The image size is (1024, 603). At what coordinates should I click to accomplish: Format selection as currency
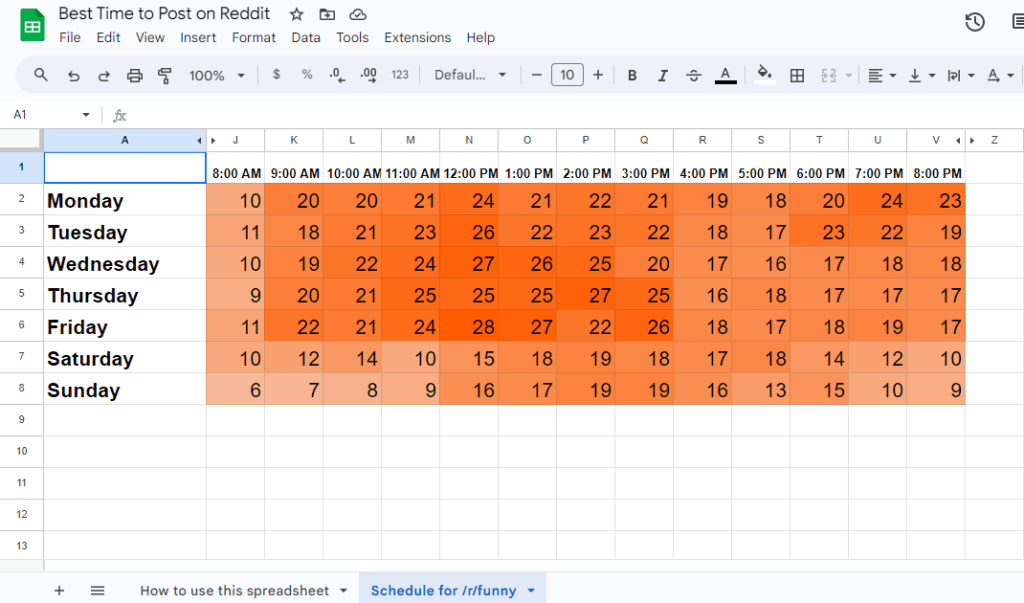tap(276, 75)
